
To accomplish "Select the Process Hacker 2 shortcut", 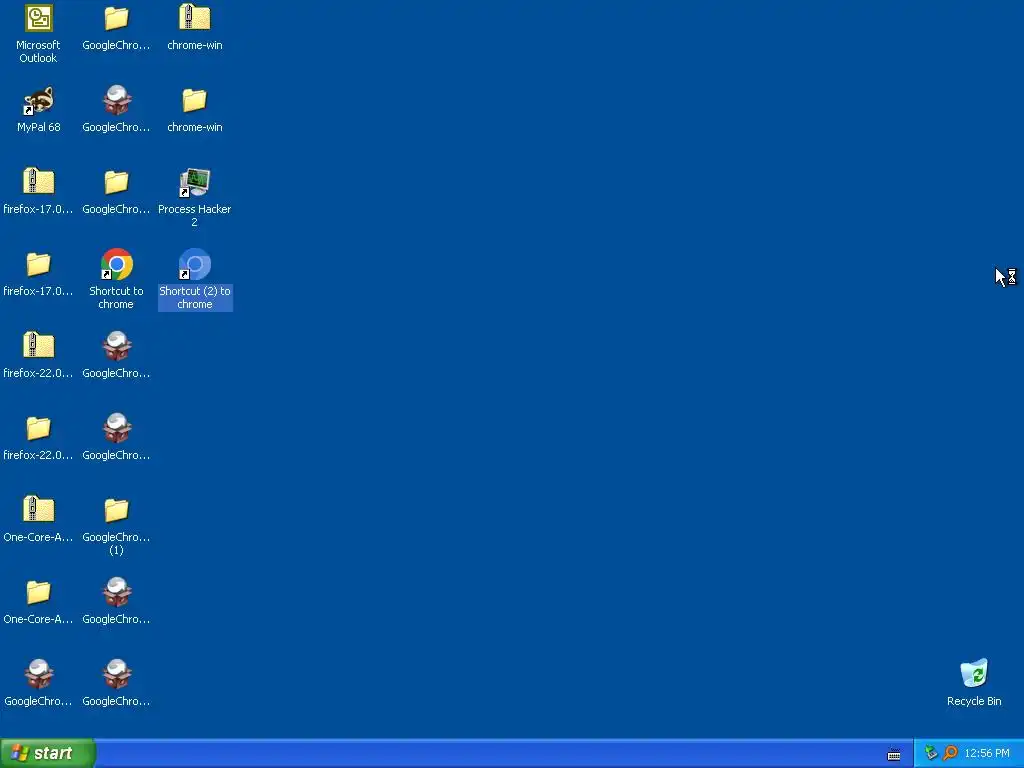I will [195, 183].
